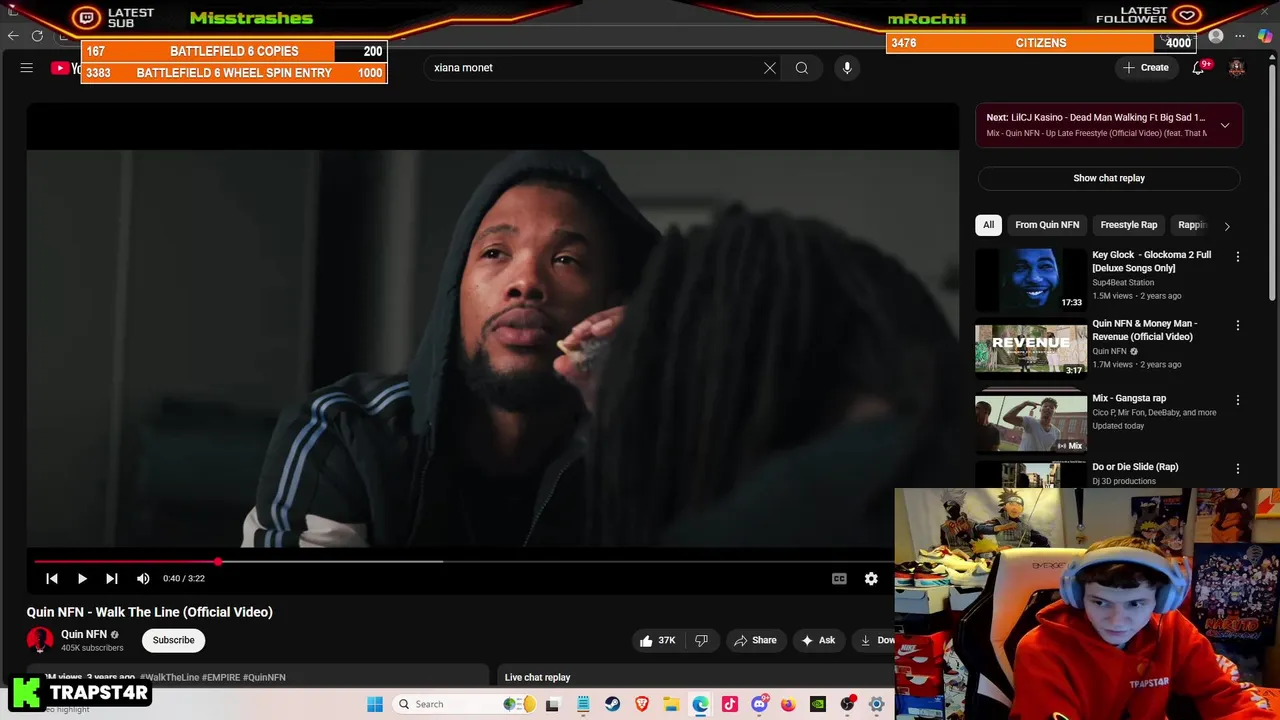This screenshot has height=720, width=1280.
Task: Click the magnifier search button
Action: tap(802, 68)
